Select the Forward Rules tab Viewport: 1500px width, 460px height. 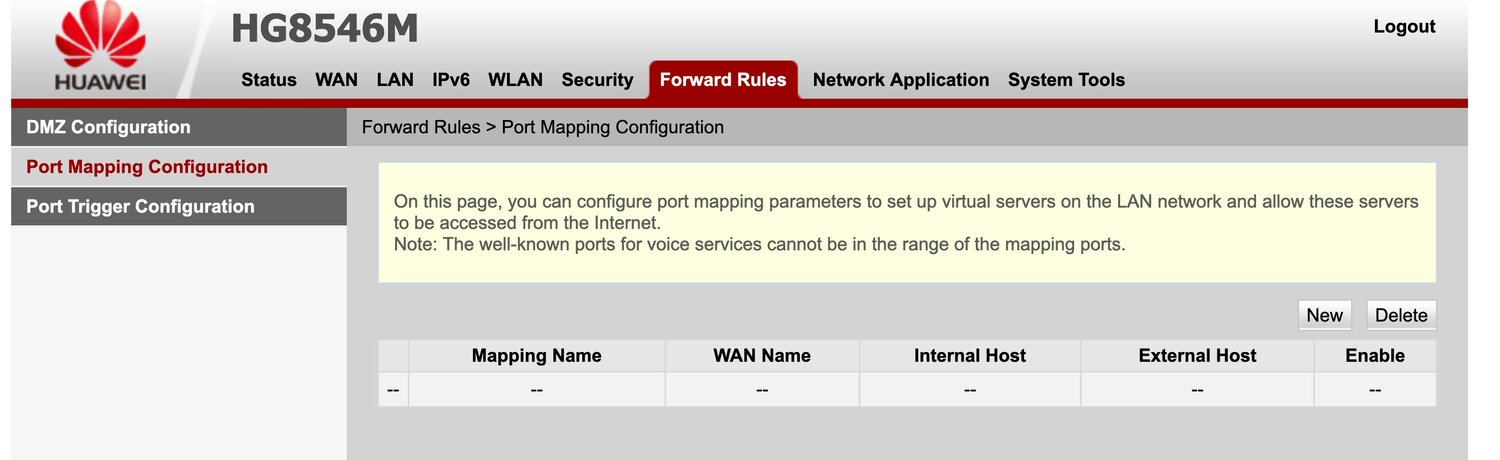click(x=723, y=80)
